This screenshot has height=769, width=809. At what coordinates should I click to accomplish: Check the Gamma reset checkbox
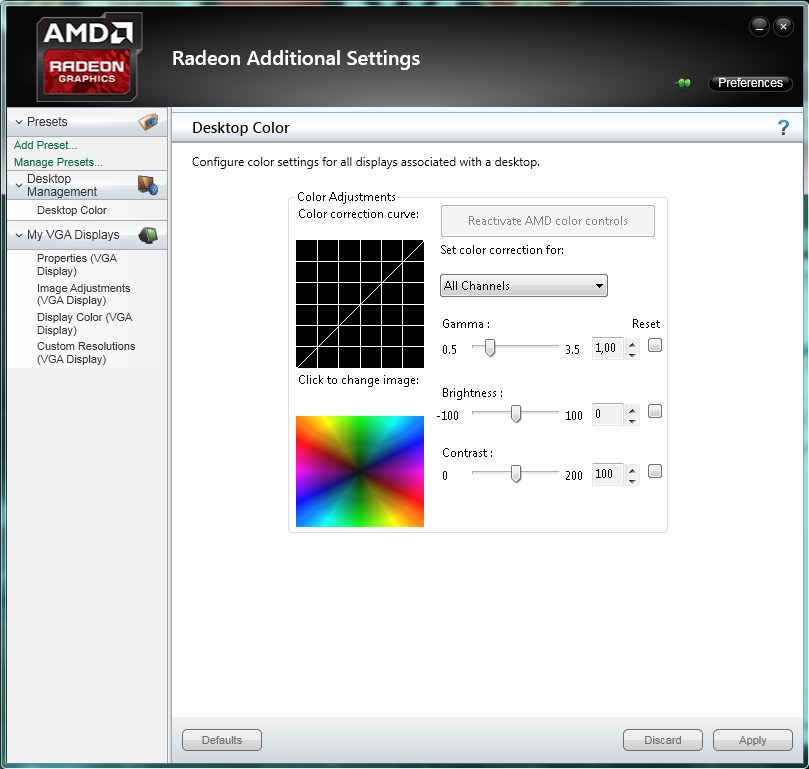pyautogui.click(x=655, y=346)
